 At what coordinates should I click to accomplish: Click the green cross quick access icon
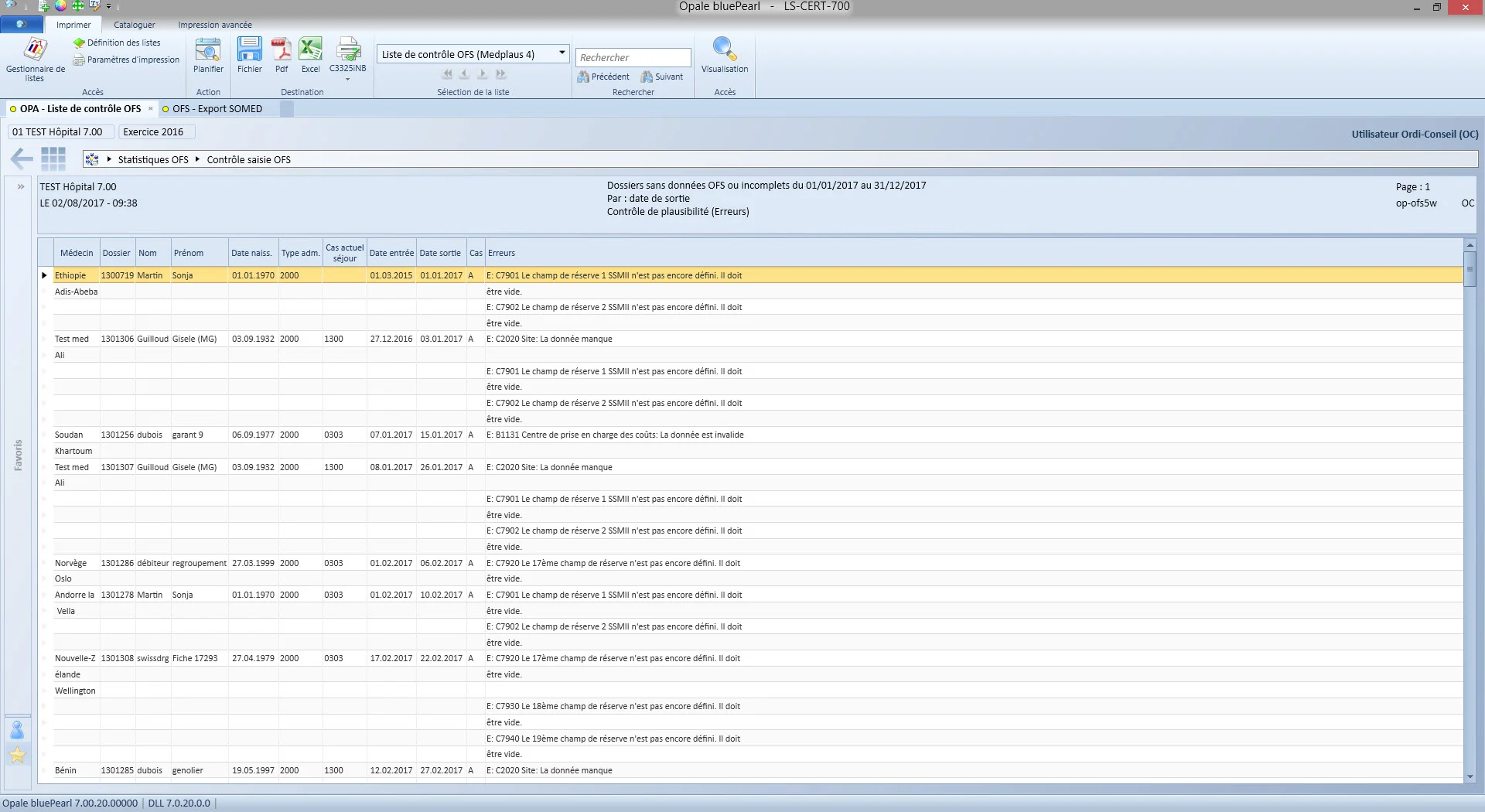coord(78,5)
